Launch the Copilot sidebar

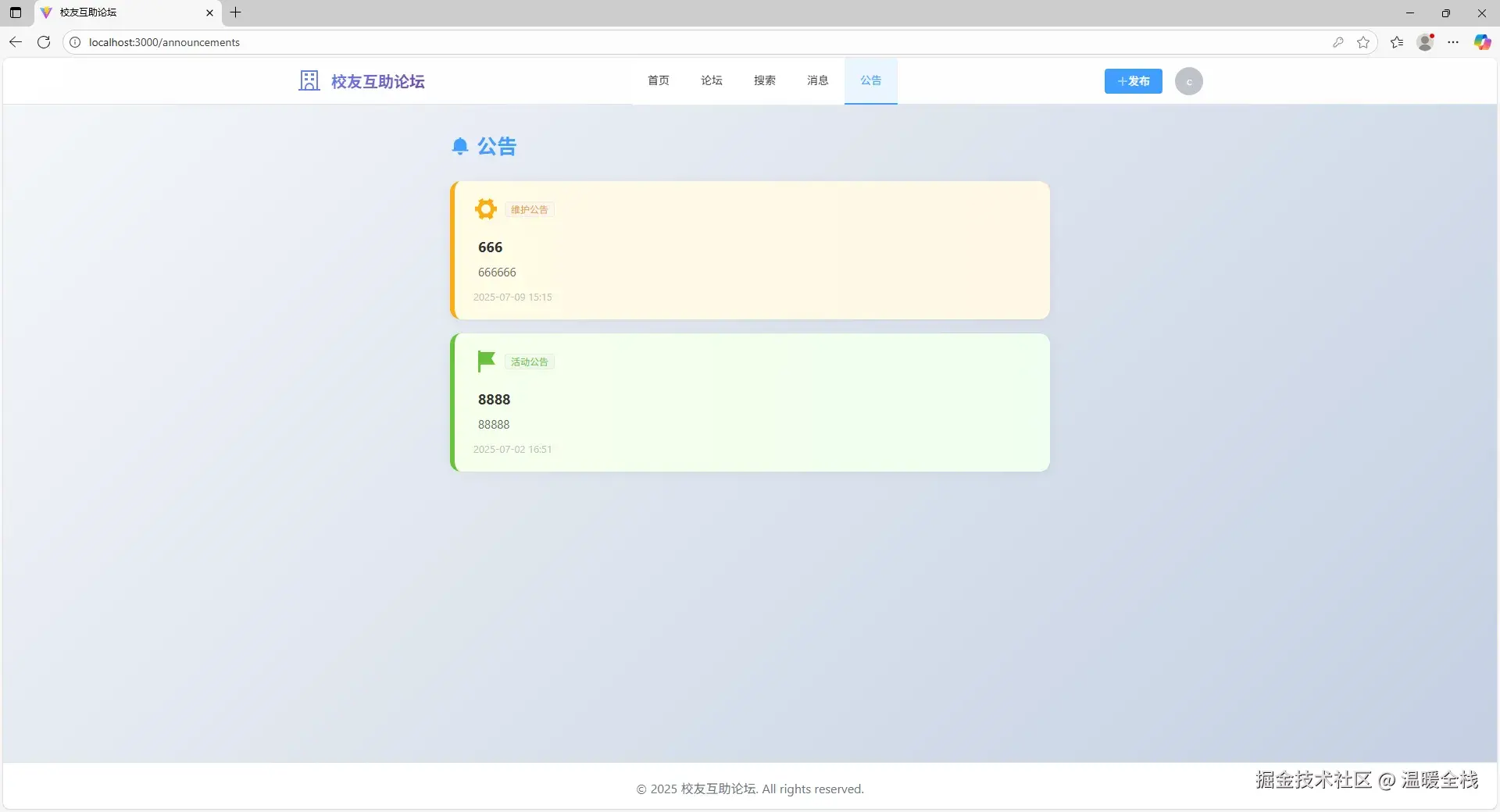click(x=1482, y=42)
